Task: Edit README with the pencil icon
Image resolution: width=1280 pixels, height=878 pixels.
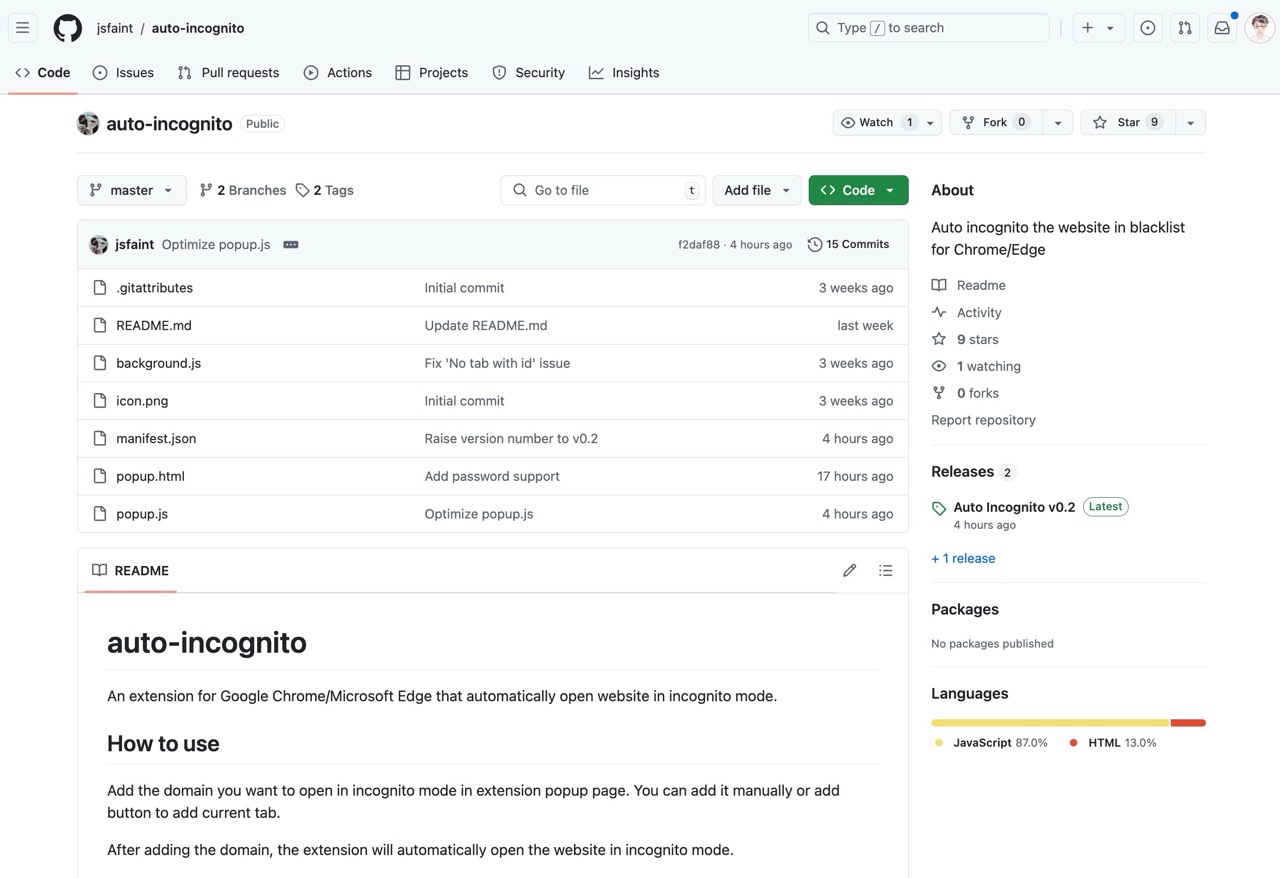Action: click(x=850, y=570)
